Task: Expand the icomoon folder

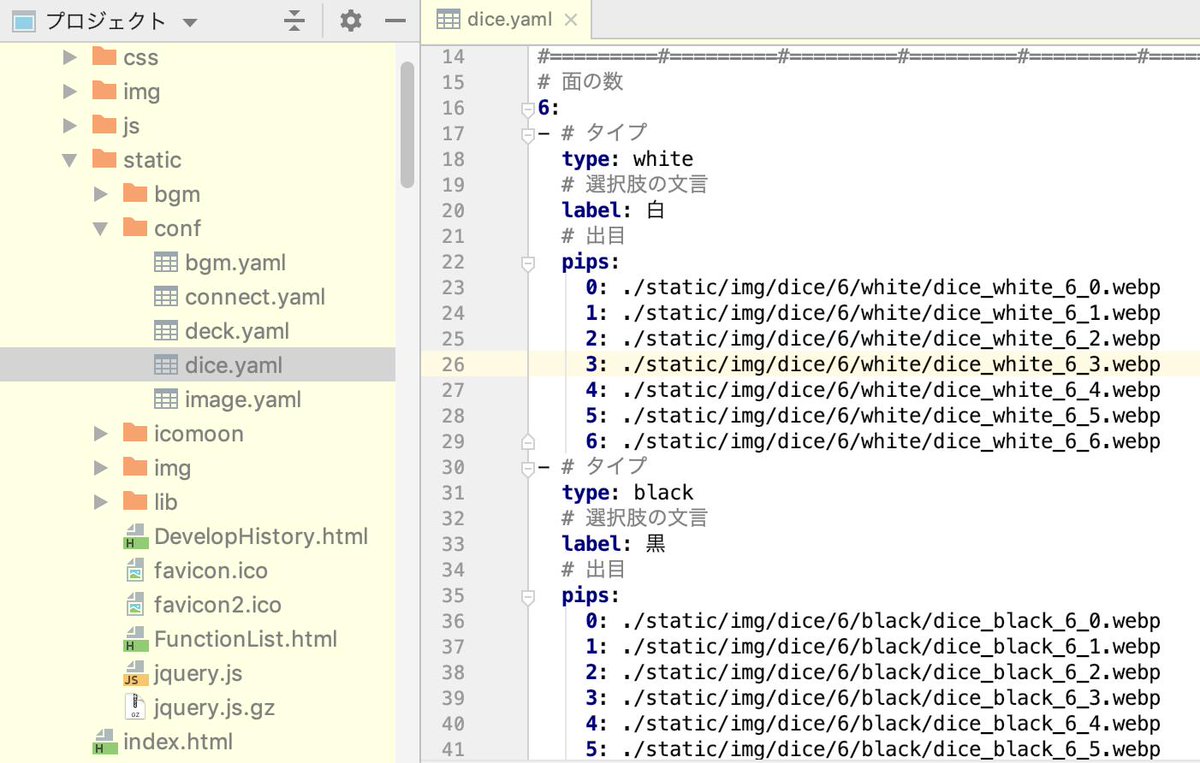Action: click(x=100, y=433)
